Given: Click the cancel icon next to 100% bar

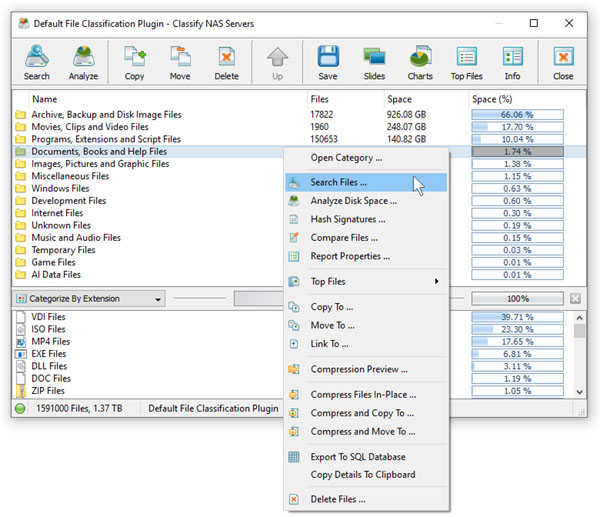Looking at the screenshot, I should tap(575, 298).
